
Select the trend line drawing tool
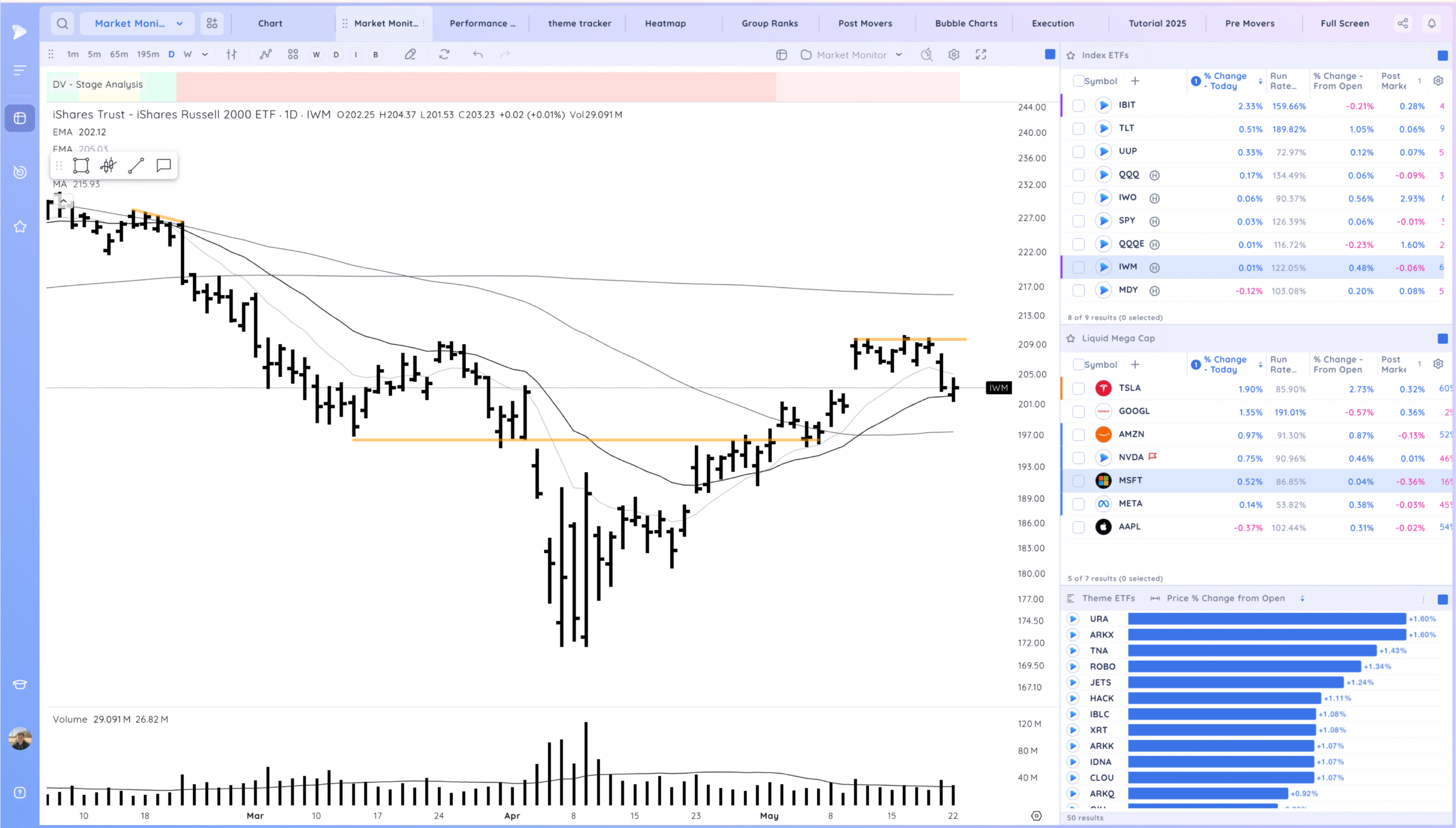[x=136, y=166]
